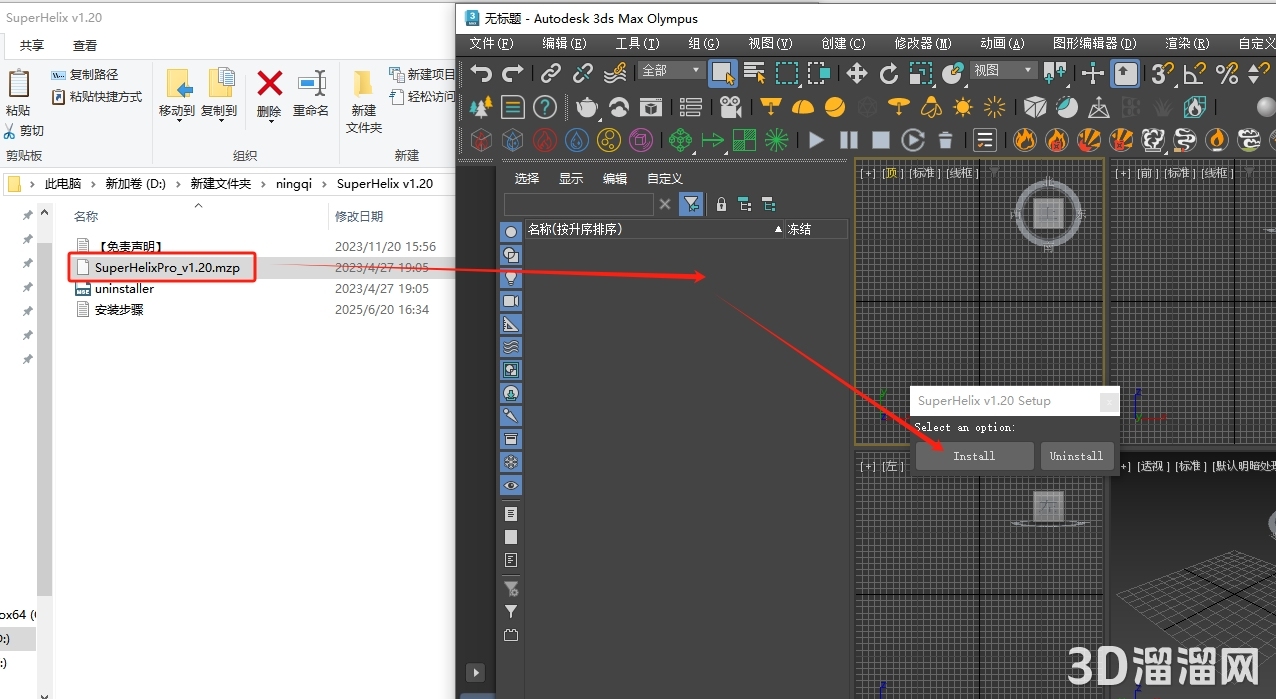Open the 工具(T) menu
Image resolution: width=1276 pixels, height=699 pixels.
pyautogui.click(x=637, y=44)
